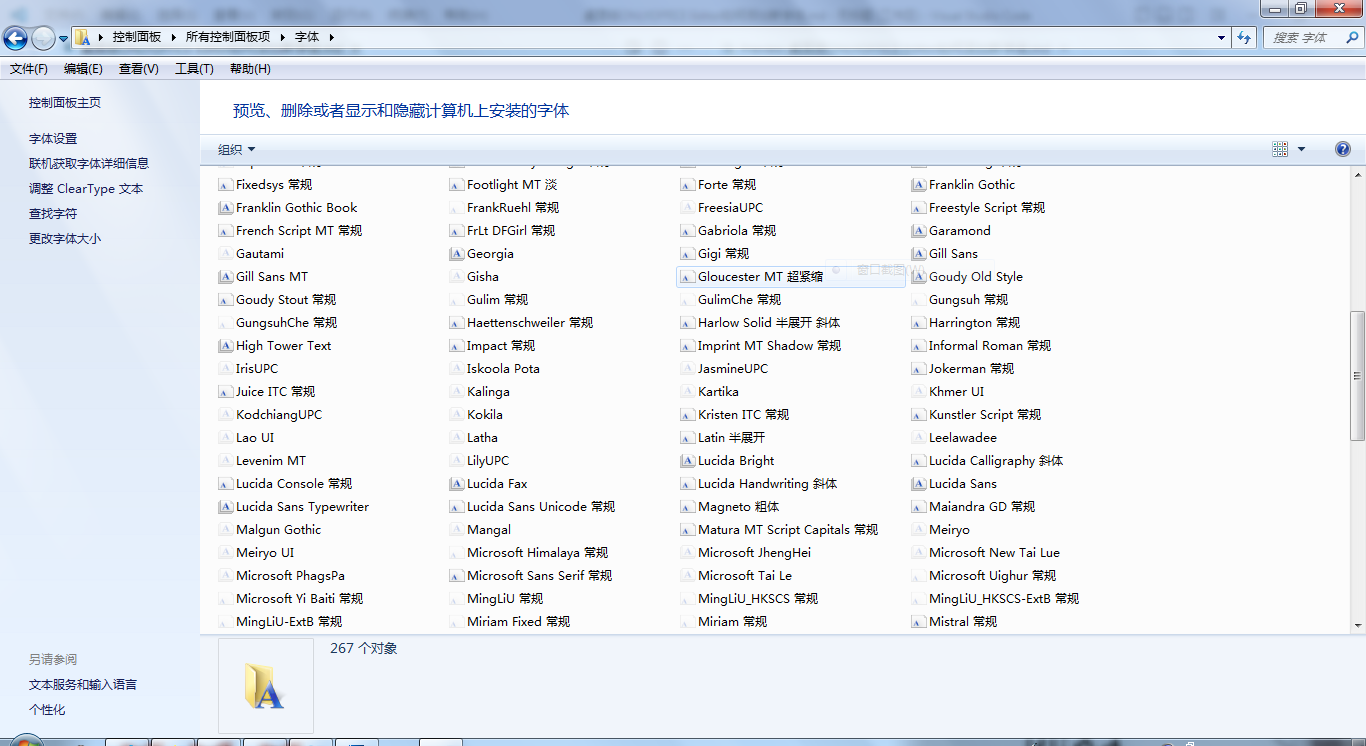The image size is (1366, 746).
Task: Click the Forward navigation arrow button
Action: click(x=43, y=38)
